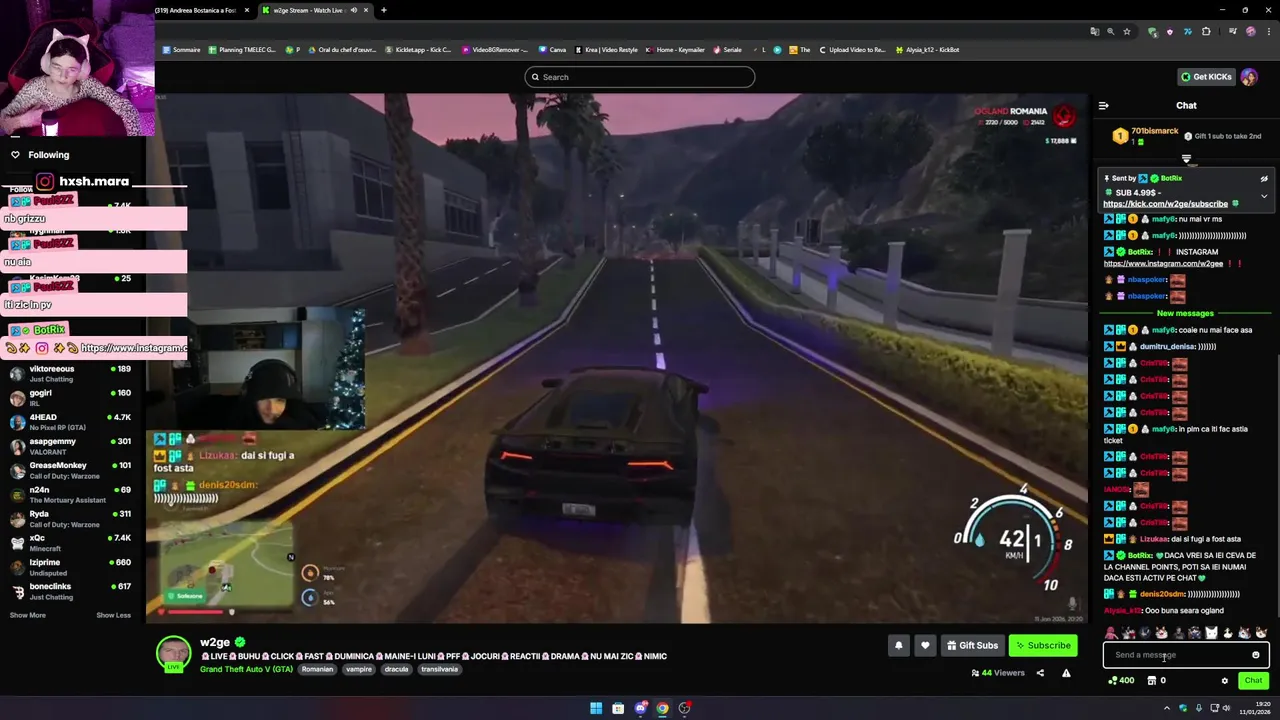Expand list with Show More
1280x720 pixels.
pyautogui.click(x=28, y=615)
